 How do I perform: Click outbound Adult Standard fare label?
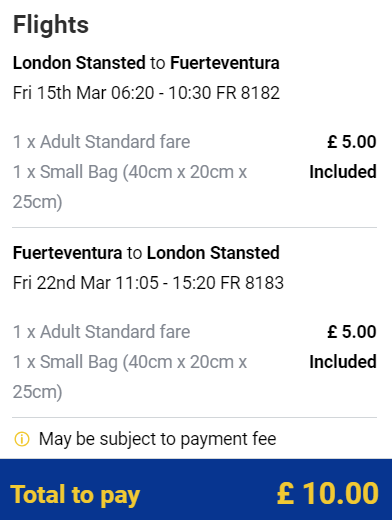[102, 142]
